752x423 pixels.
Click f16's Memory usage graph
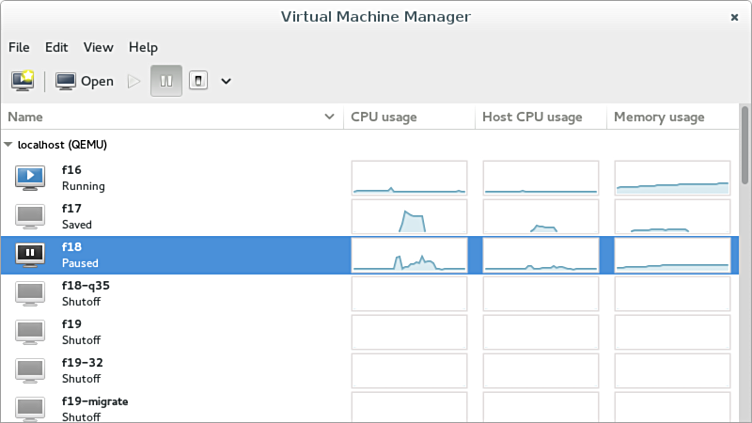click(x=672, y=177)
